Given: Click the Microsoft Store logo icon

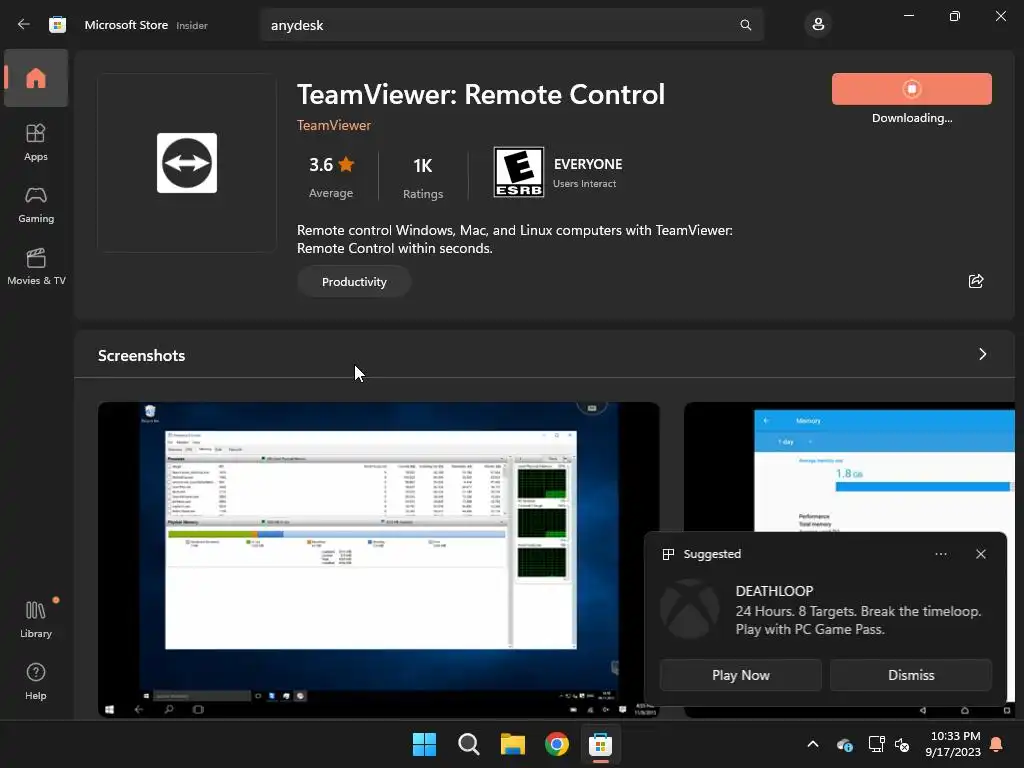Looking at the screenshot, I should tap(57, 25).
